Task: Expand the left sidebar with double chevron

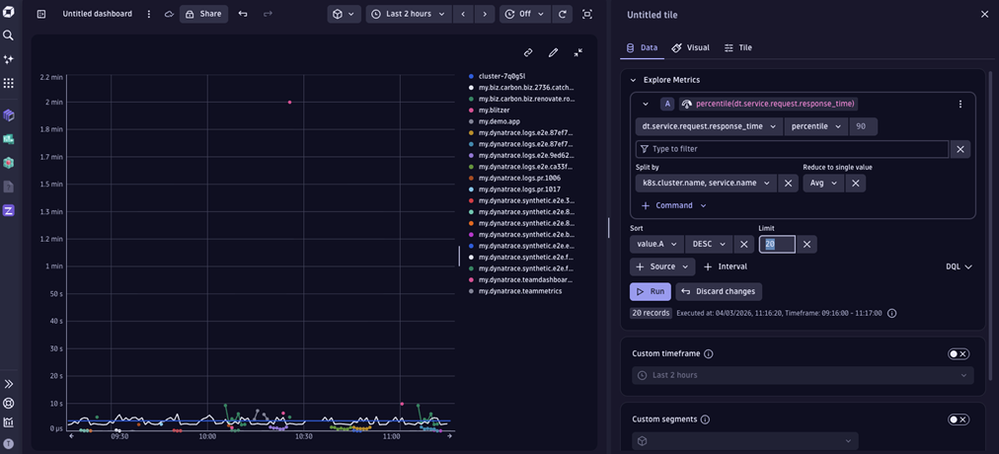Action: click(8, 384)
